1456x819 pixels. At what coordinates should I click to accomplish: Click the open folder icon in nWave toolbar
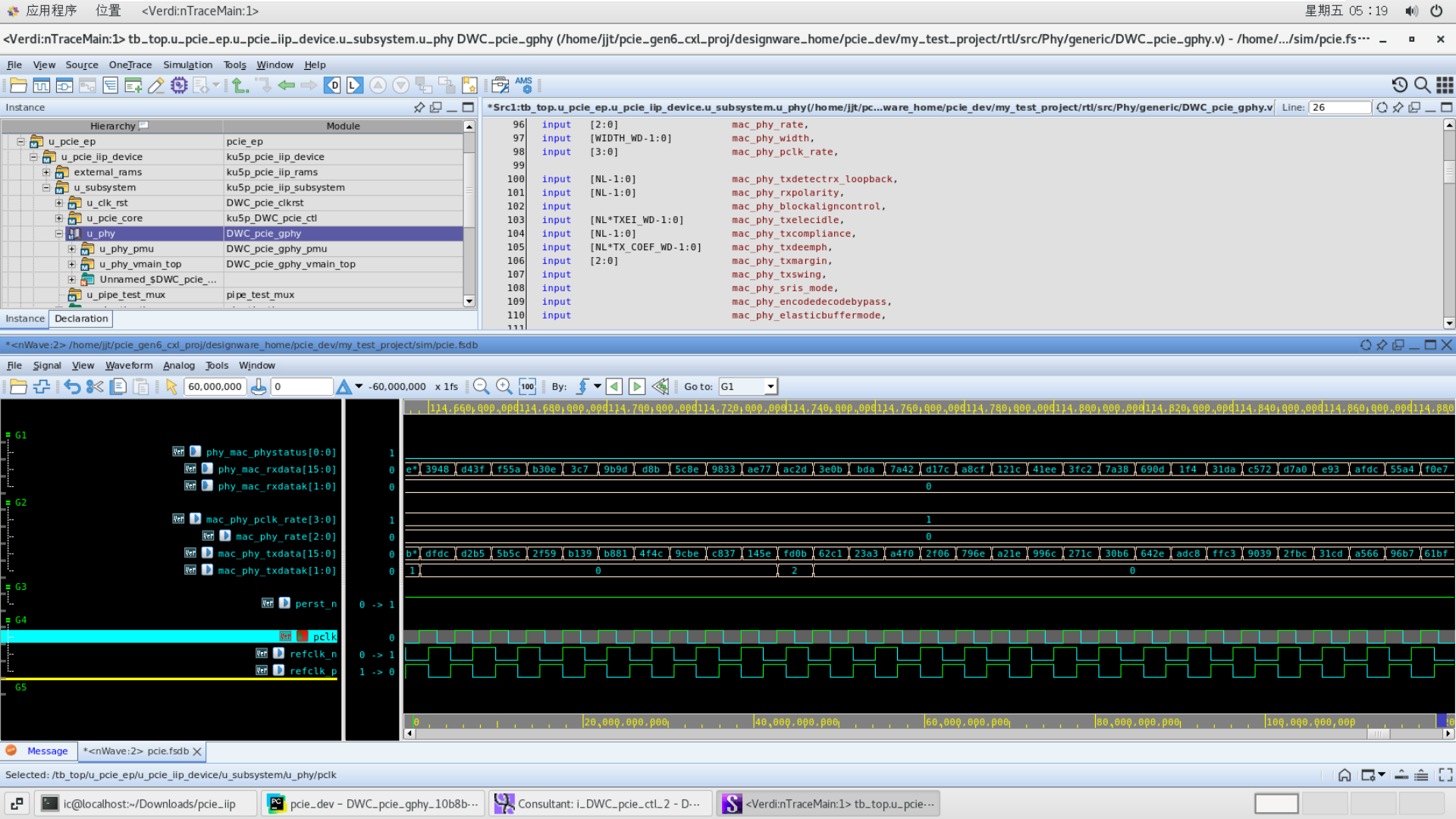[19, 387]
